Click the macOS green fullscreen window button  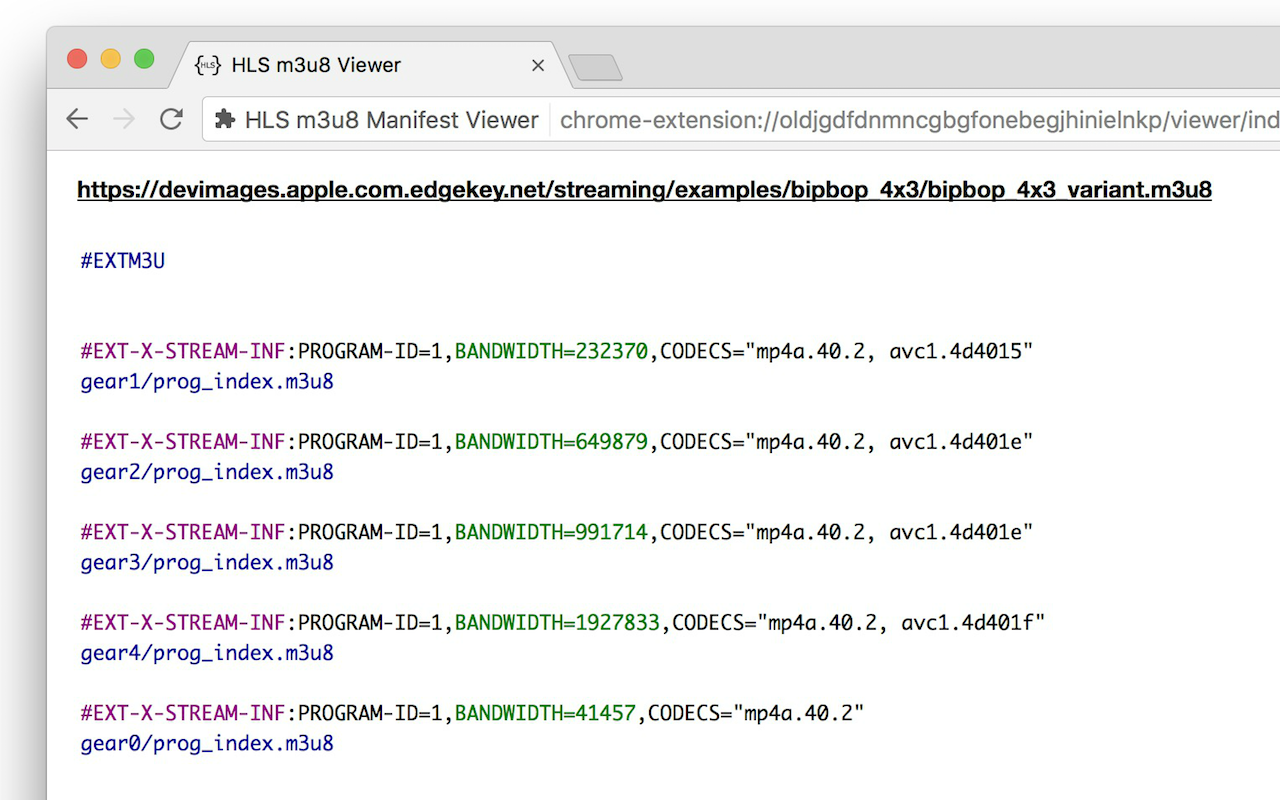point(144,59)
